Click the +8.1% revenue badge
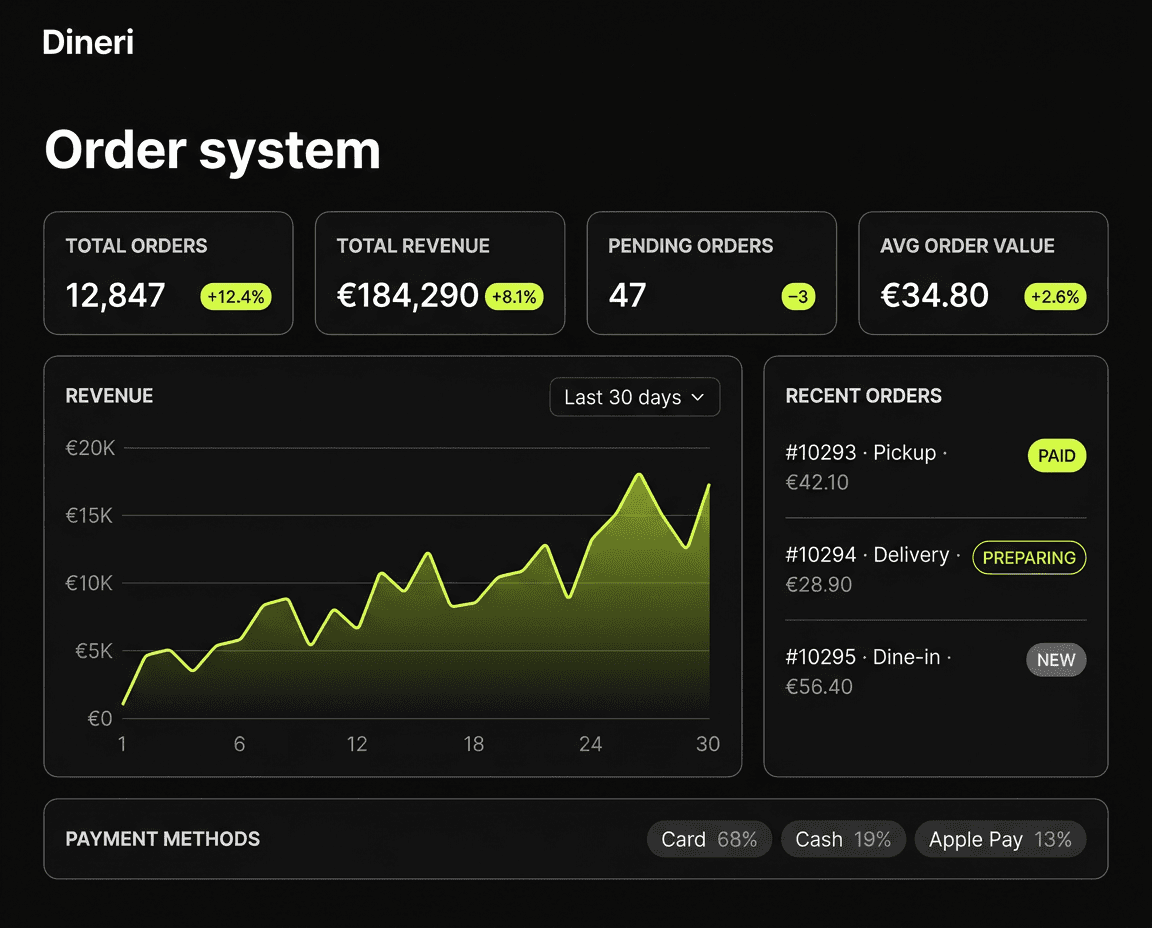1152x928 pixels. (x=514, y=297)
